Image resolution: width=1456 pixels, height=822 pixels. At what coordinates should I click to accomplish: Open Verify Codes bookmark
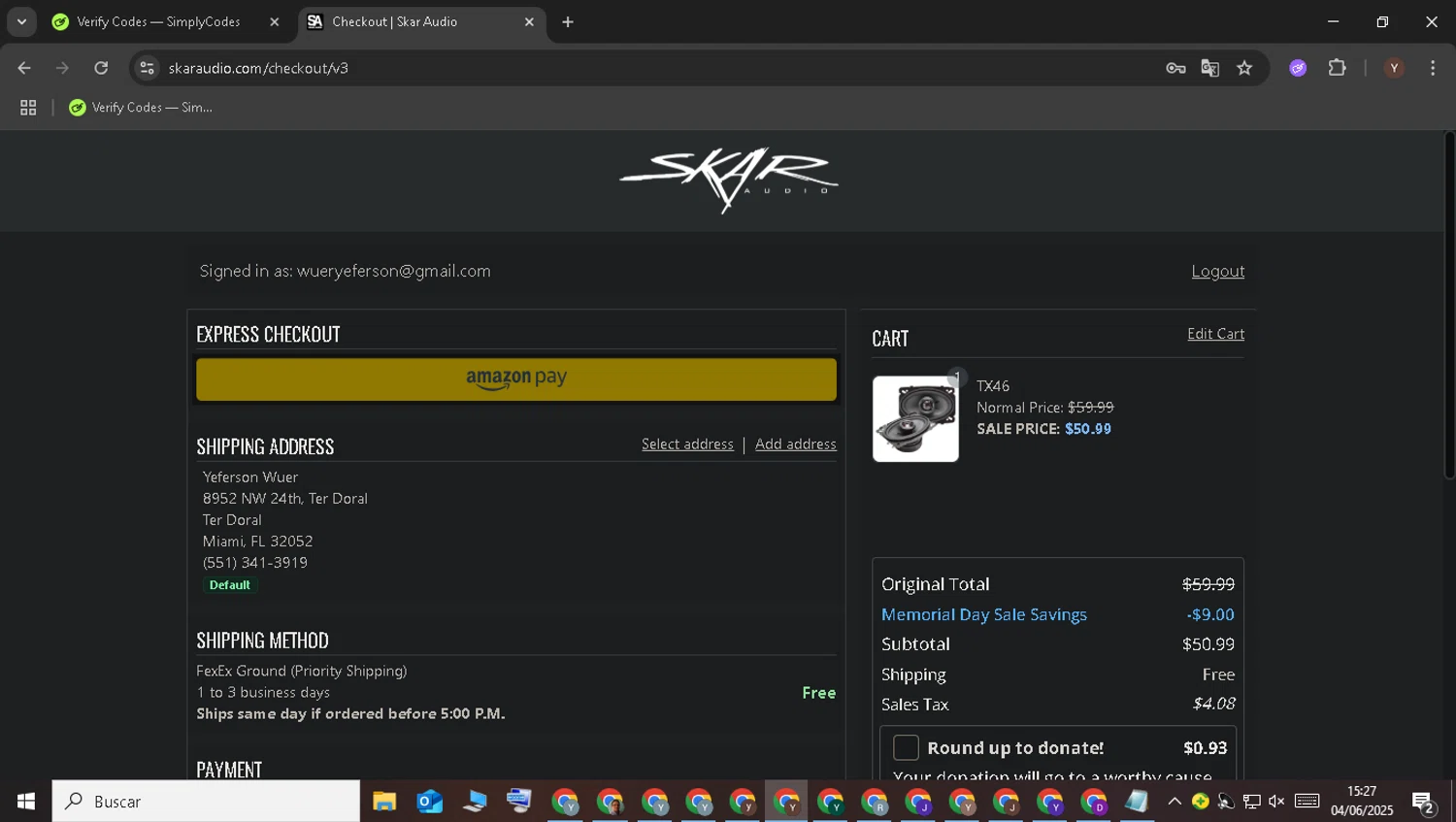click(141, 108)
